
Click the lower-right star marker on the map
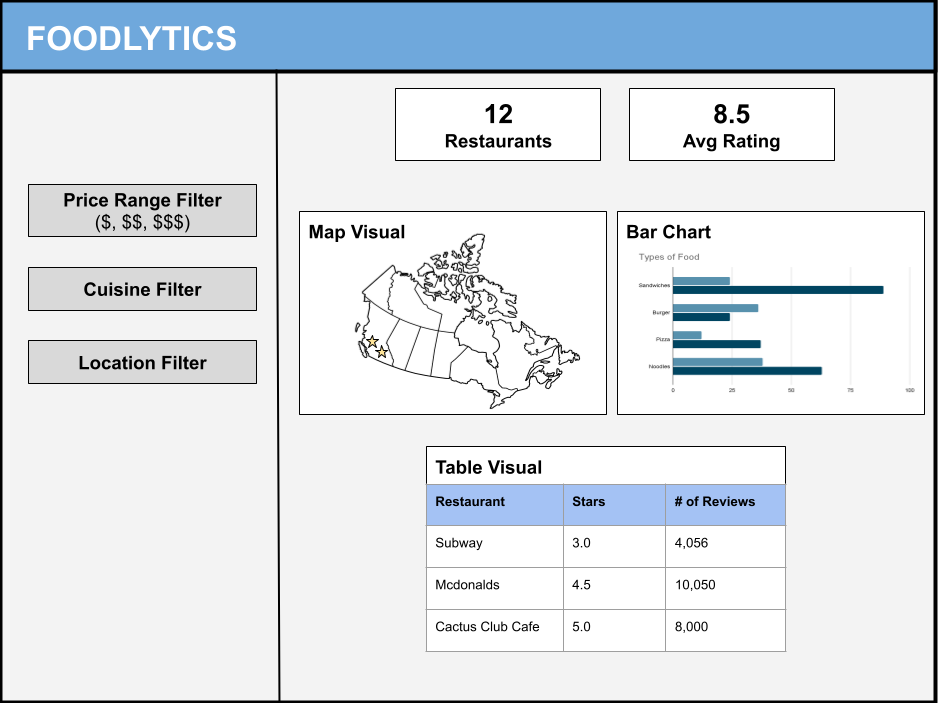coord(381,352)
